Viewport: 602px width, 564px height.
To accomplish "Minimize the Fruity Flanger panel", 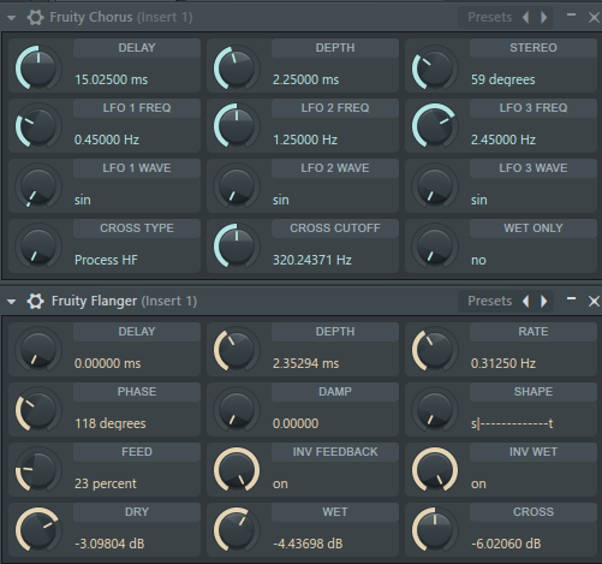I will point(571,299).
